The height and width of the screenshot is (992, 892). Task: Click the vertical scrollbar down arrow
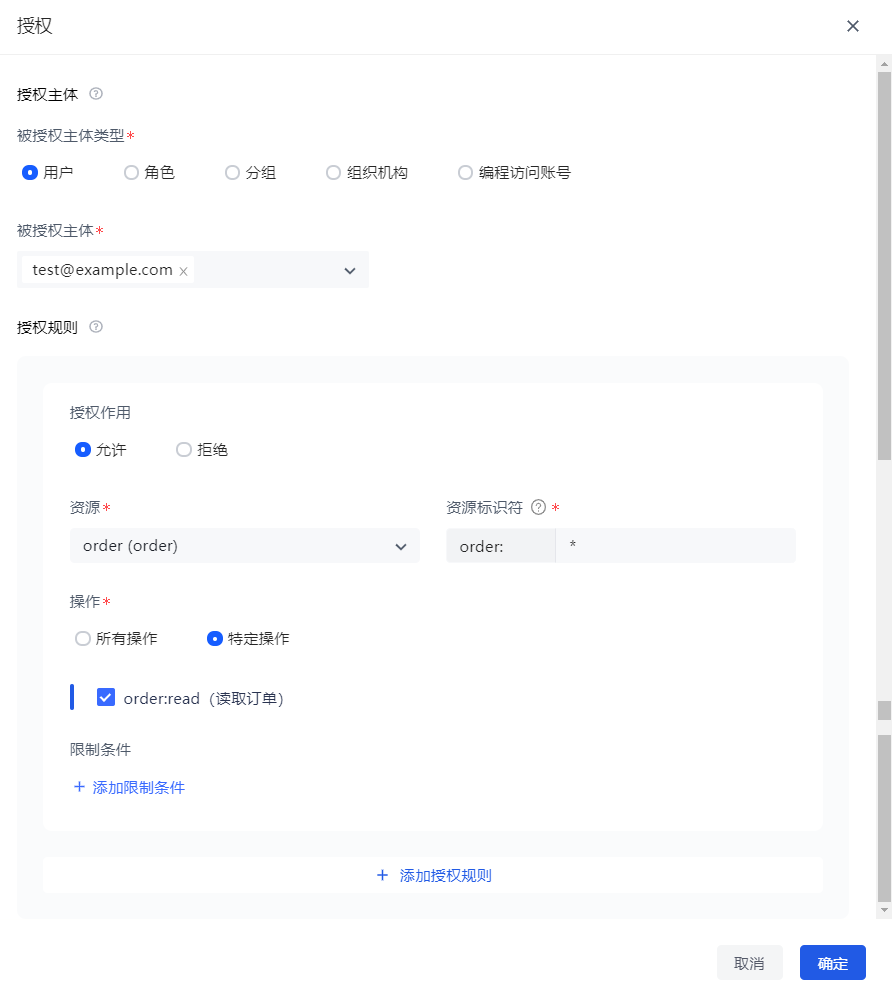(x=883, y=910)
